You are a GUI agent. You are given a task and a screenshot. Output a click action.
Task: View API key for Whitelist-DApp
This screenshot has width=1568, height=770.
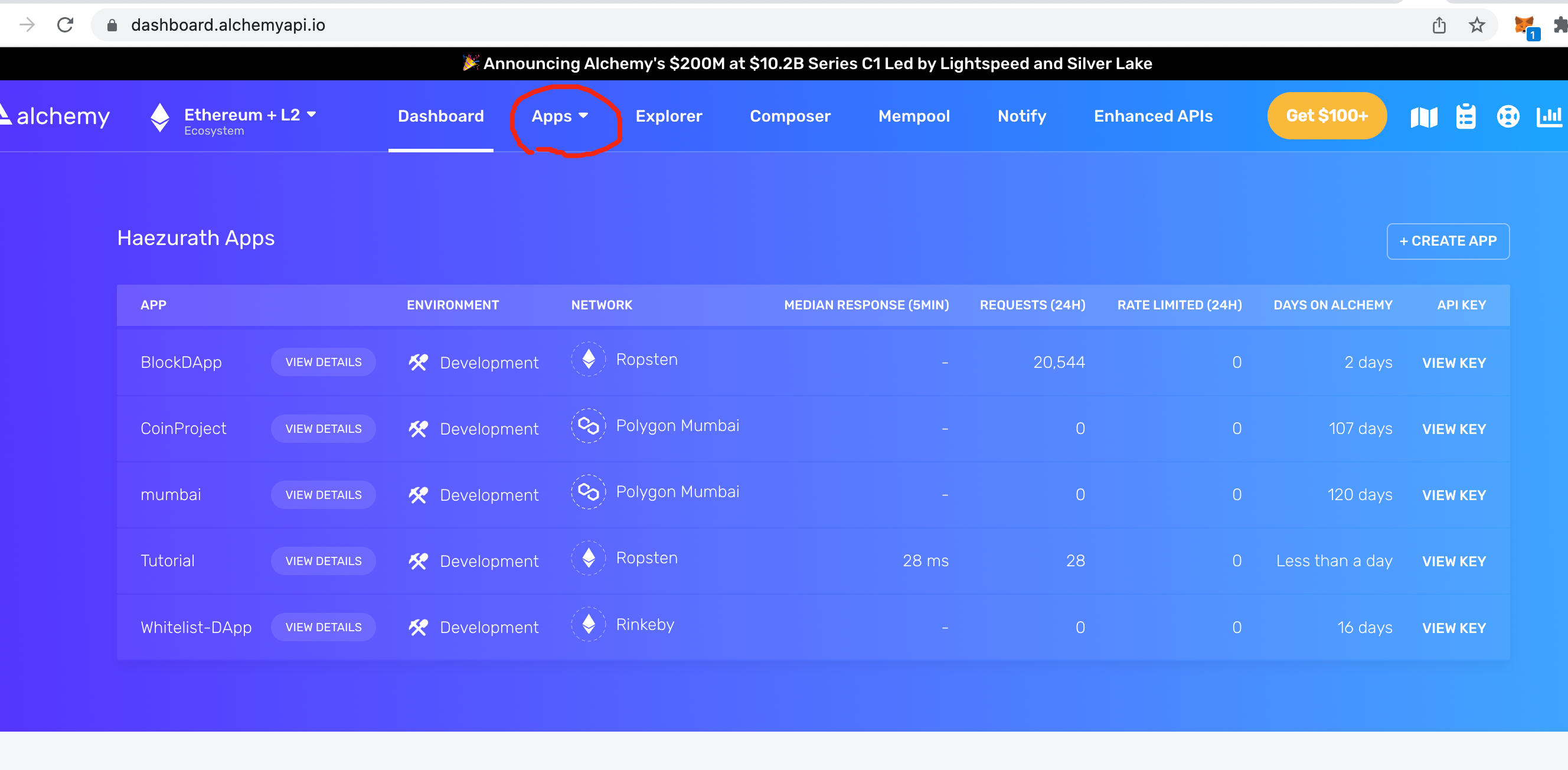(x=1453, y=628)
